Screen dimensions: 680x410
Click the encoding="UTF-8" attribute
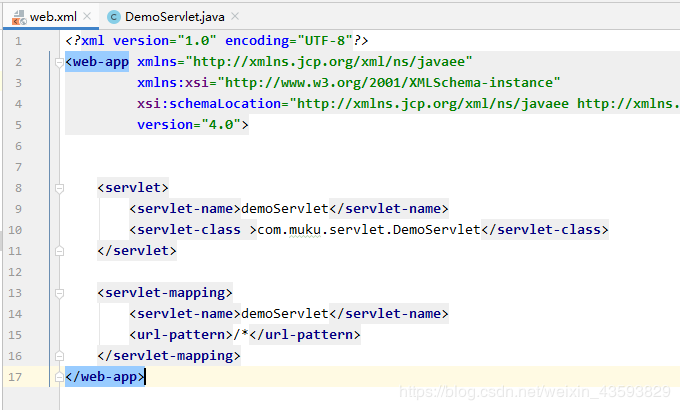point(289,41)
